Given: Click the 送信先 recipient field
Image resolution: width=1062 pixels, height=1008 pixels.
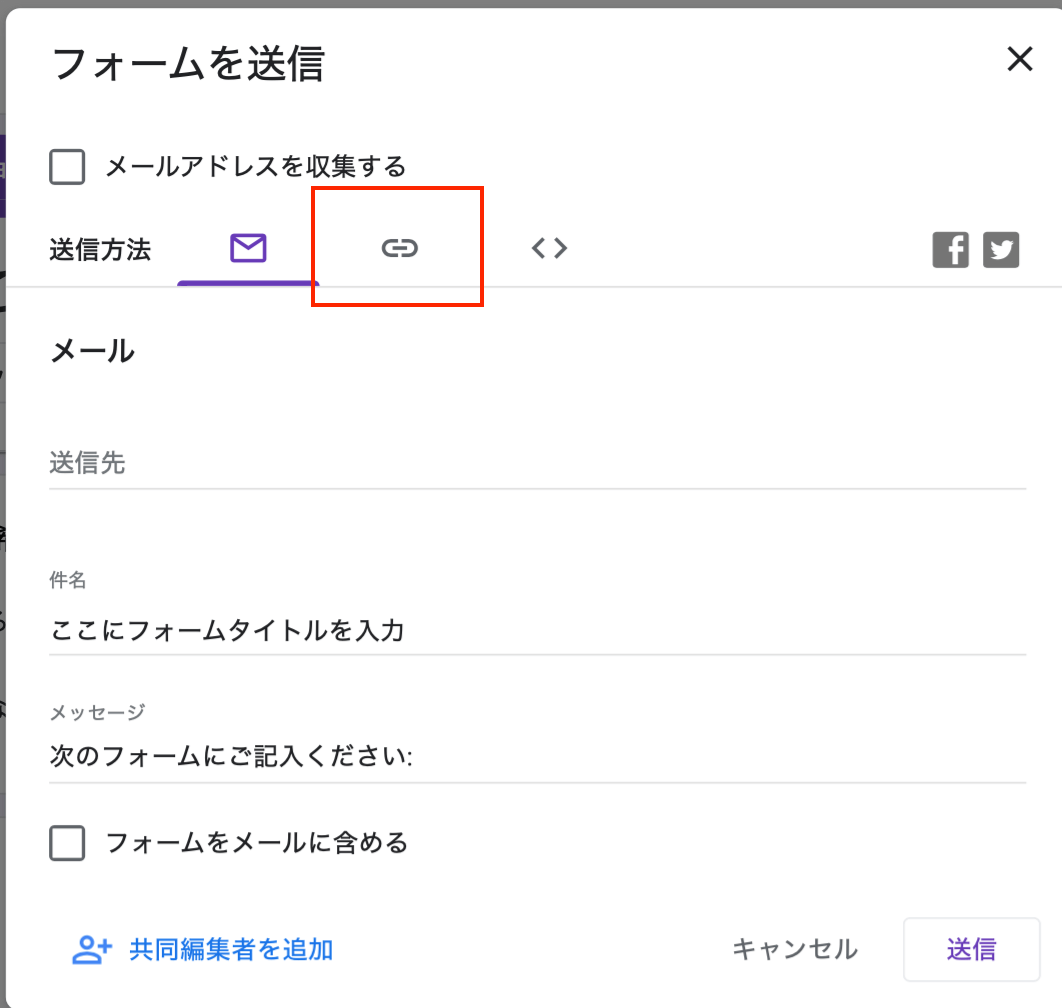Looking at the screenshot, I should click(x=537, y=464).
